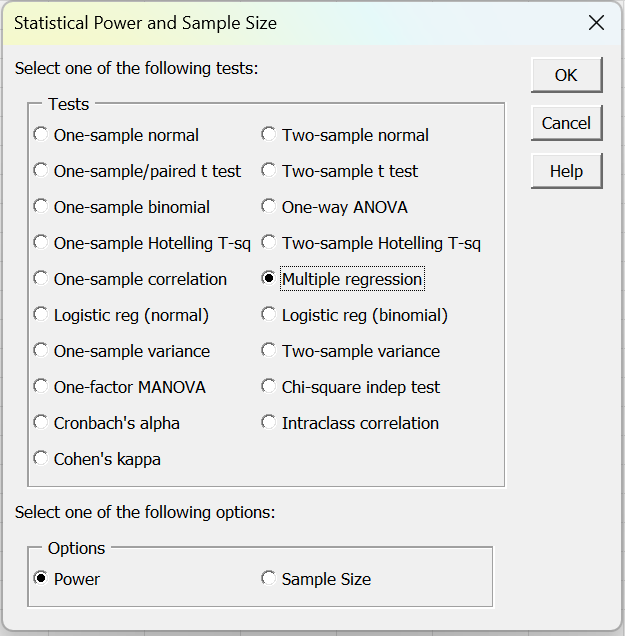Click the Cancel button

click(x=566, y=123)
